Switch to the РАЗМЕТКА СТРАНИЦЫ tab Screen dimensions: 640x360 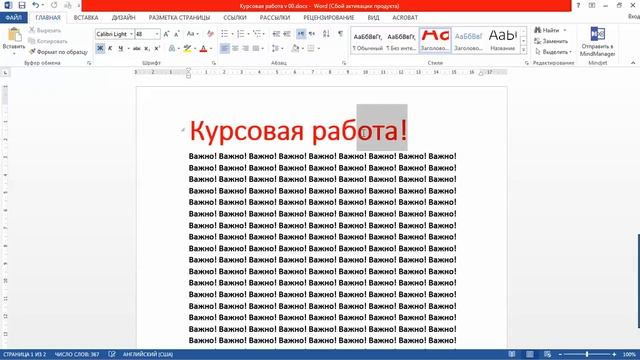point(179,18)
